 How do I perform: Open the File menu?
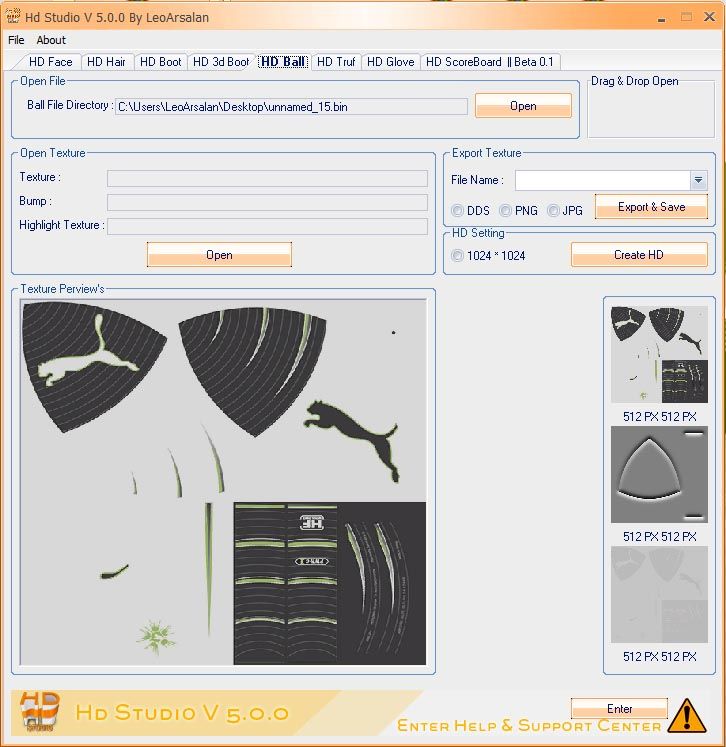point(16,40)
